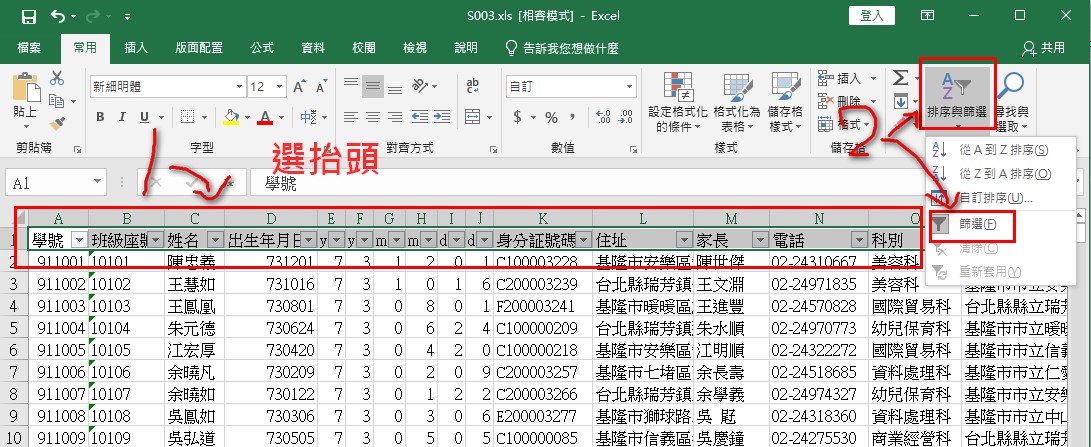Click the 貼上 paste clipboard icon

point(25,87)
